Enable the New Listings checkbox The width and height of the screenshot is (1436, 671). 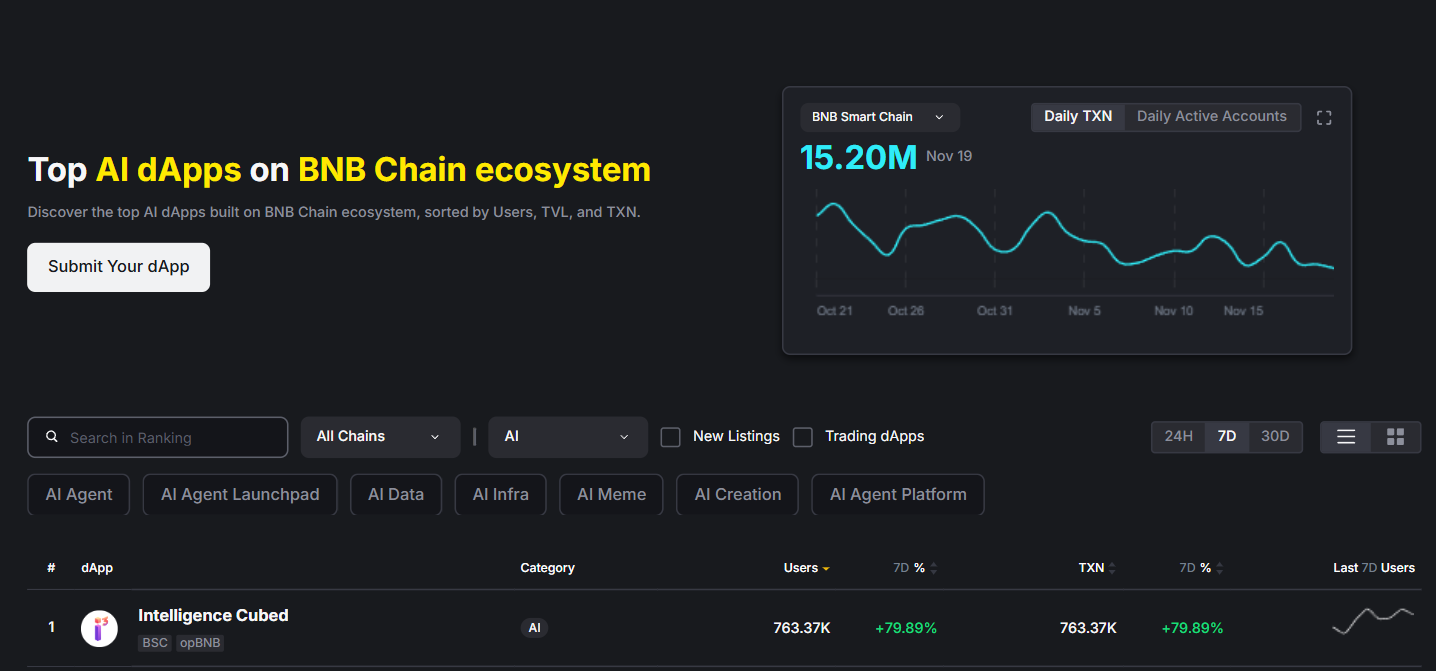tap(670, 437)
